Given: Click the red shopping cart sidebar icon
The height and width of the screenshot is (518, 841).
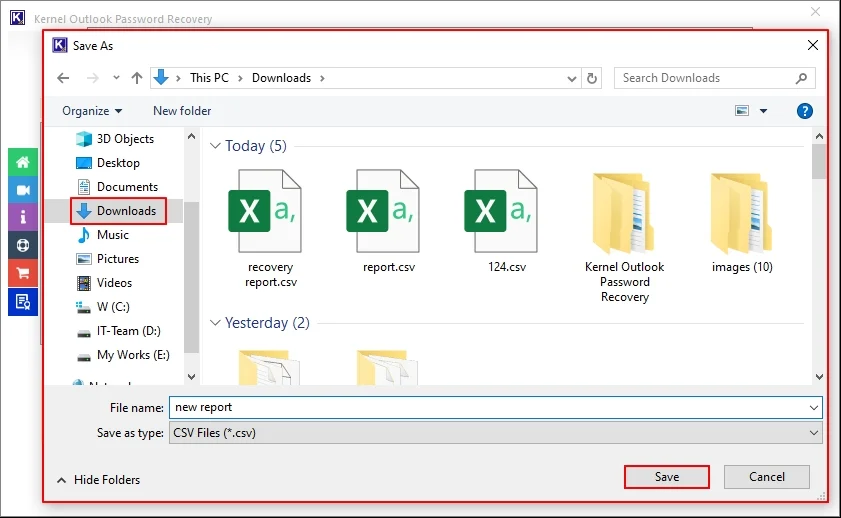Looking at the screenshot, I should click(23, 273).
